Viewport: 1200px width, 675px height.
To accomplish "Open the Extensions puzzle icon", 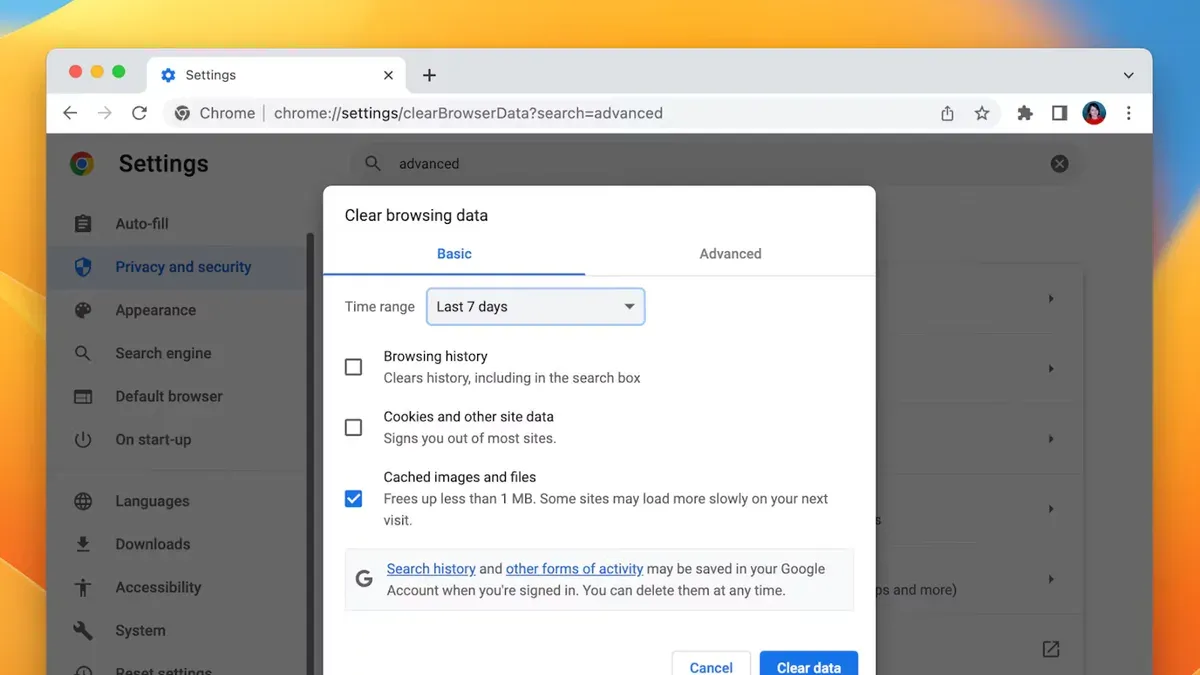I will coord(1025,113).
